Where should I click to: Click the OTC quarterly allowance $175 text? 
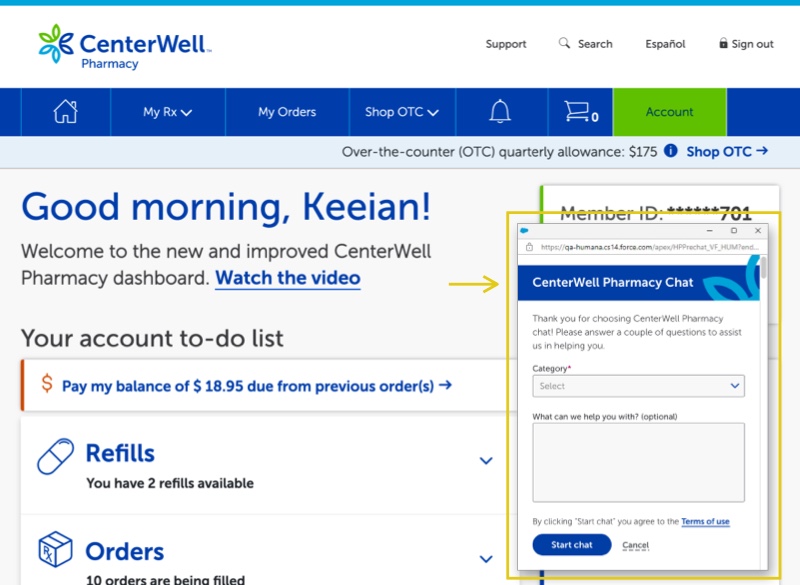point(499,152)
